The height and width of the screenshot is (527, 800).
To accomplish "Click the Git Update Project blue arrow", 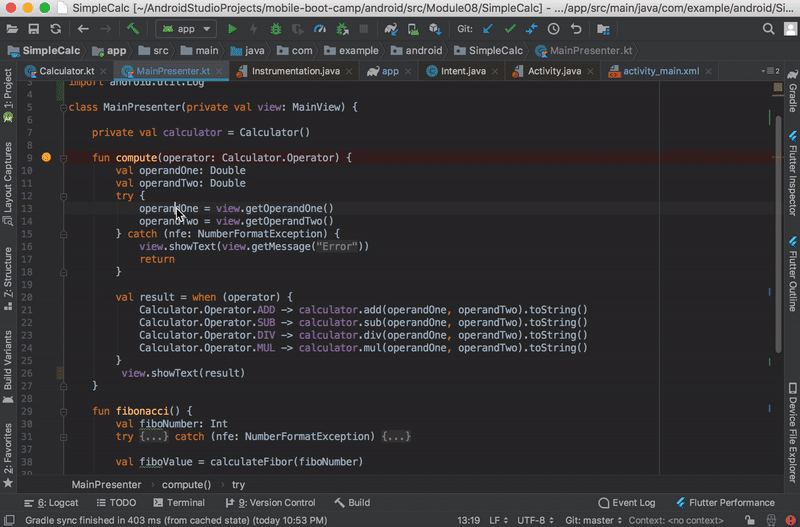I will (488, 29).
